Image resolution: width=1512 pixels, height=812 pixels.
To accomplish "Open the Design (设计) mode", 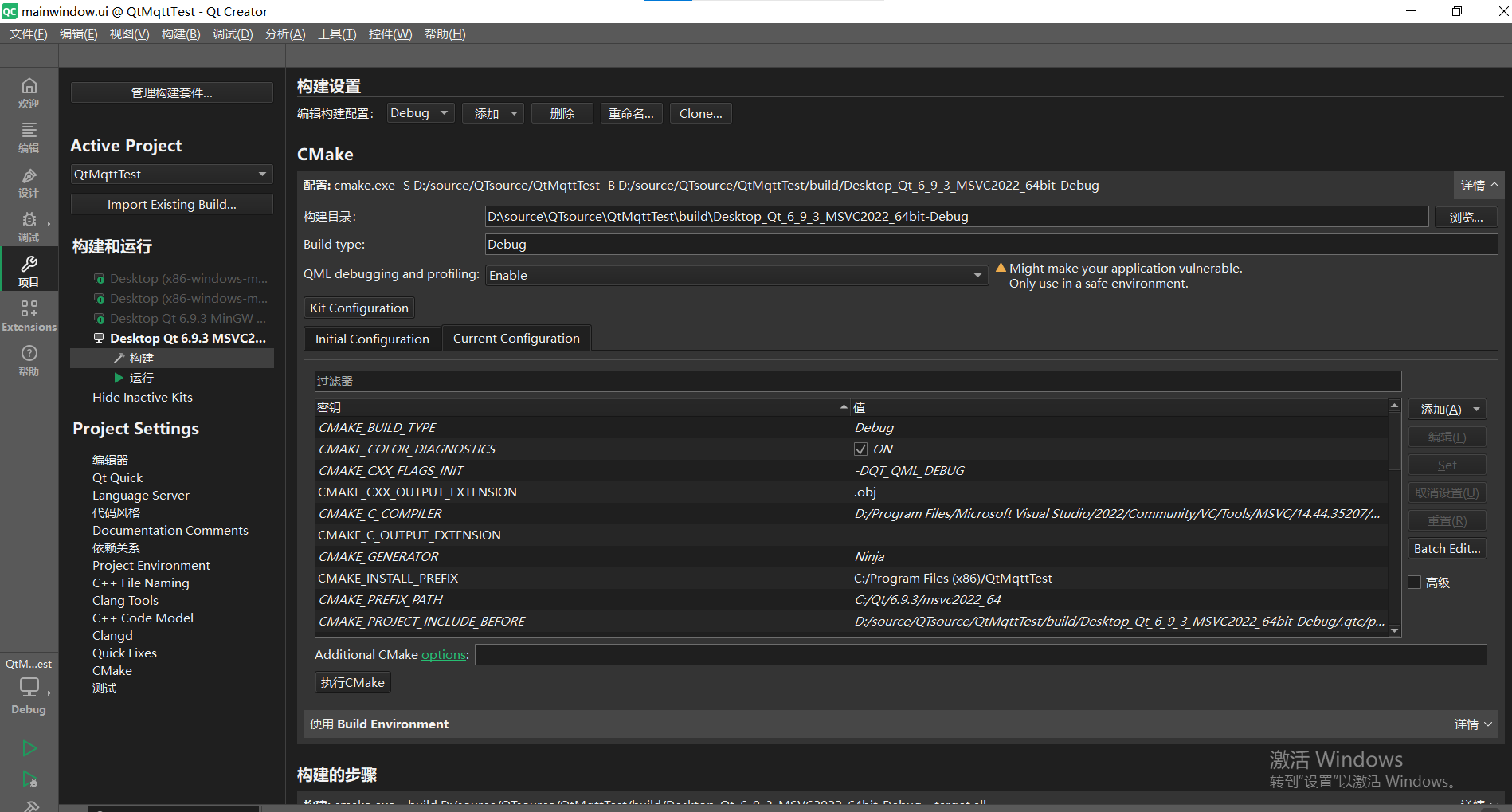I will click(x=29, y=182).
